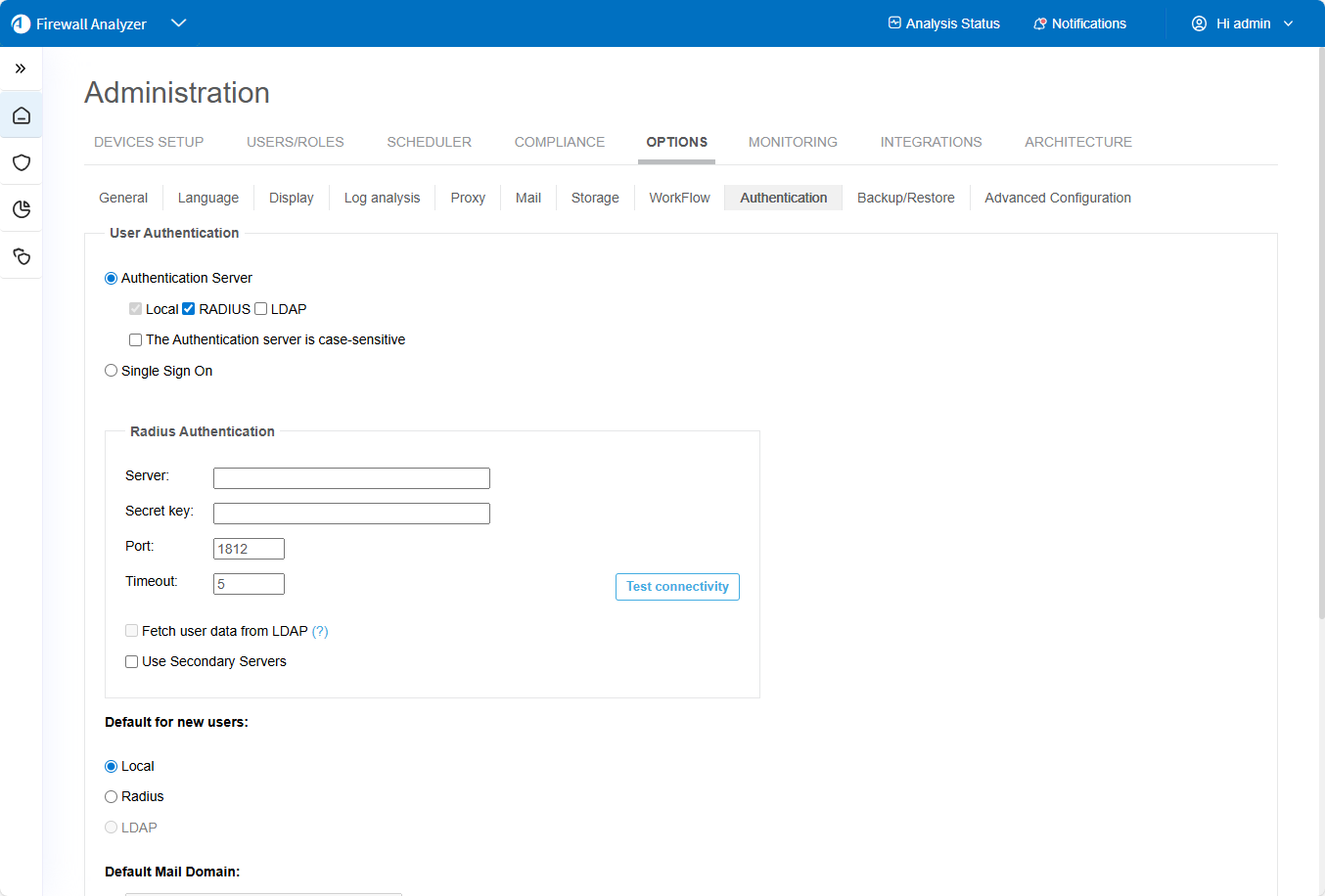
Task: Open the pie chart reports sidebar icon
Action: (x=22, y=209)
